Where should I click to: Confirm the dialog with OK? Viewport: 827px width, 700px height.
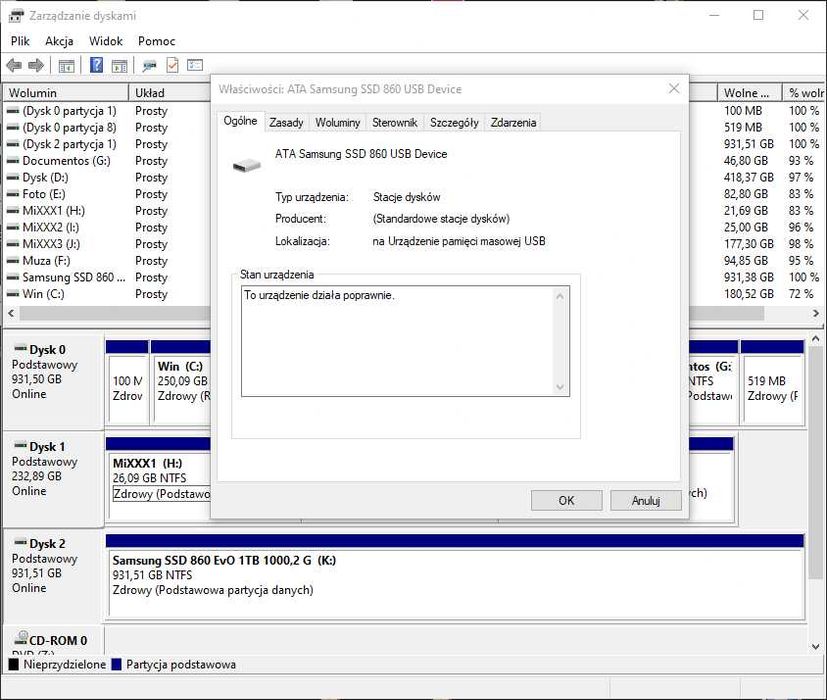click(x=566, y=501)
